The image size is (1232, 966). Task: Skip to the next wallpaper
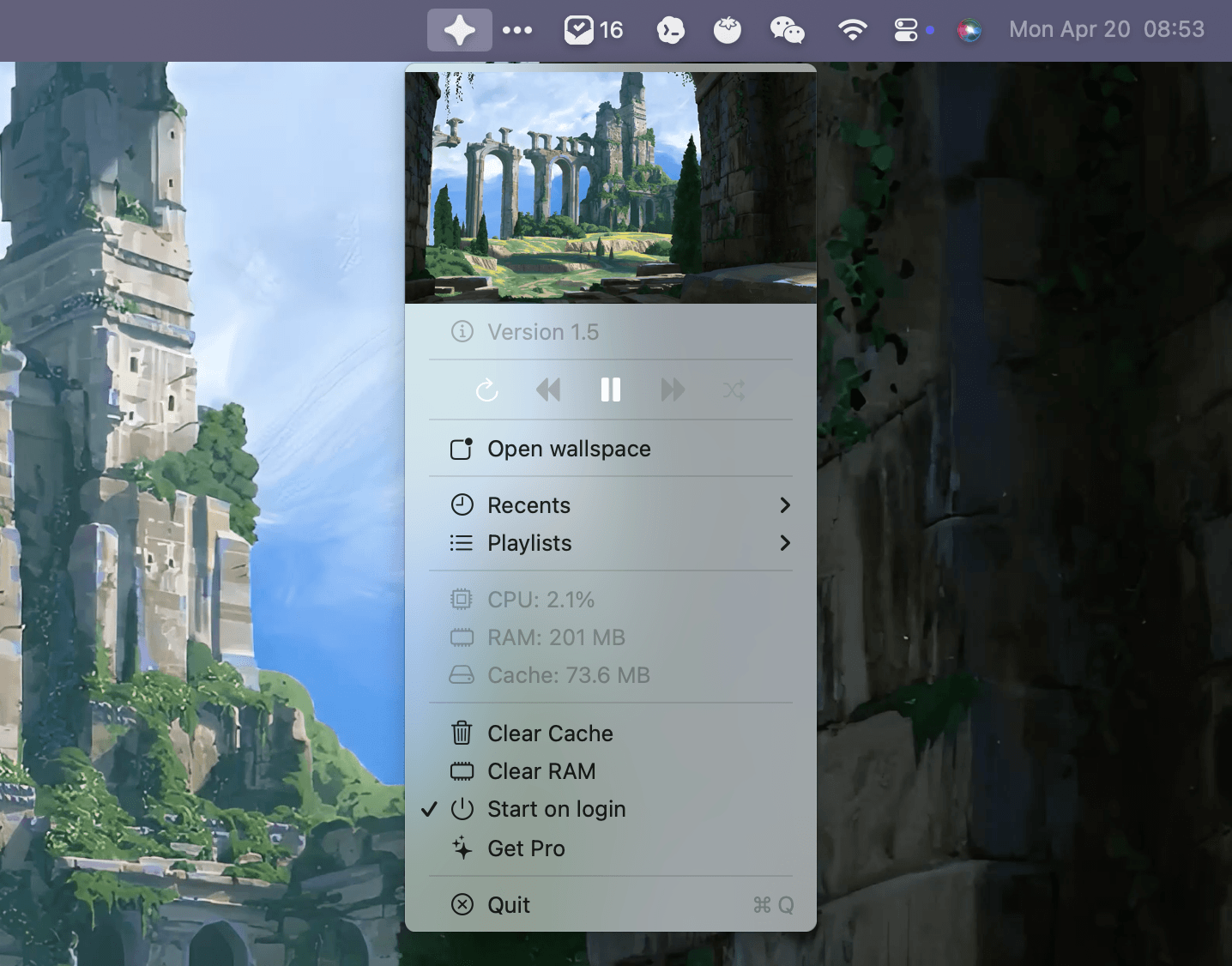click(x=673, y=390)
